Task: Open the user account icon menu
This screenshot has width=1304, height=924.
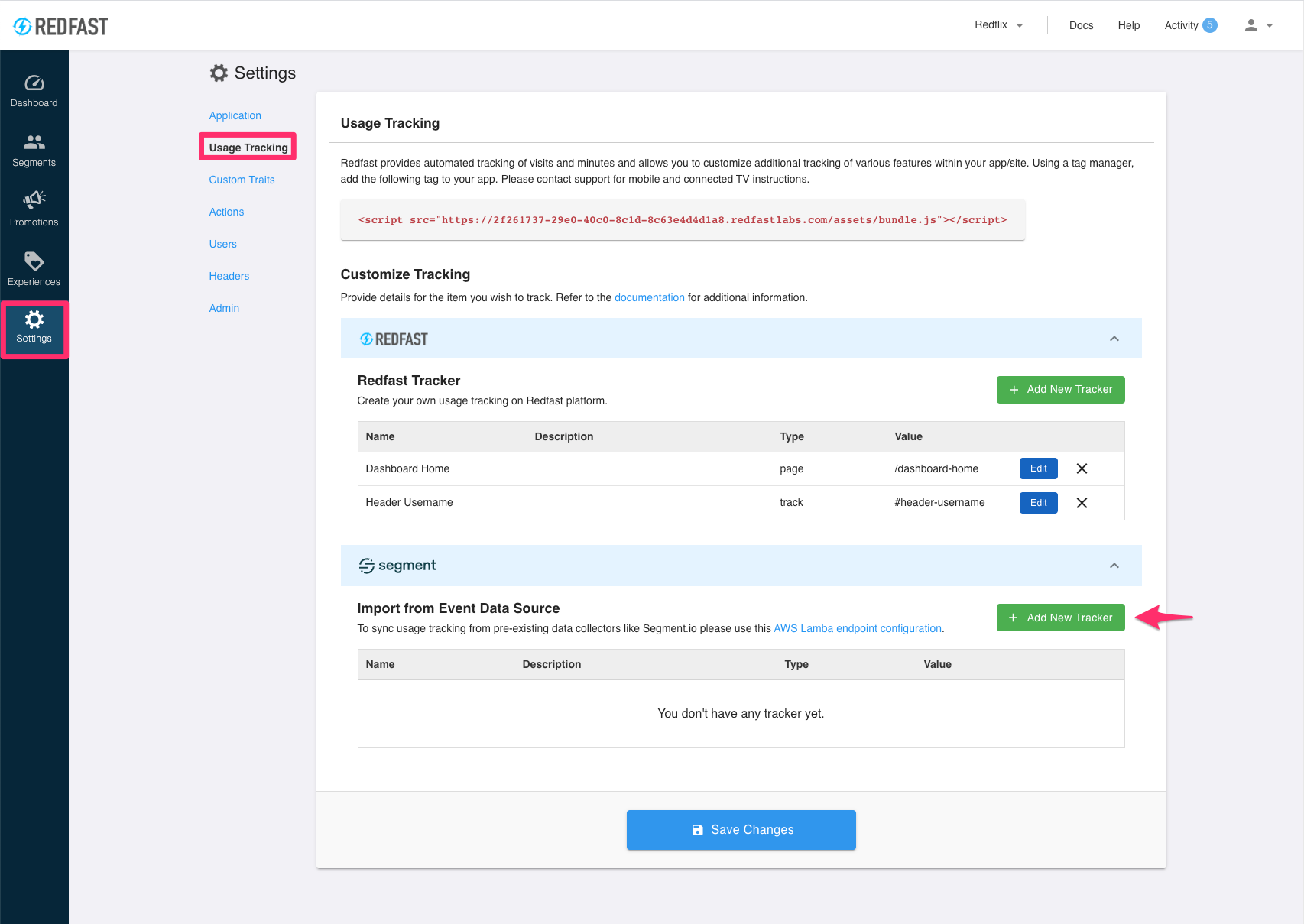Action: 1251,25
